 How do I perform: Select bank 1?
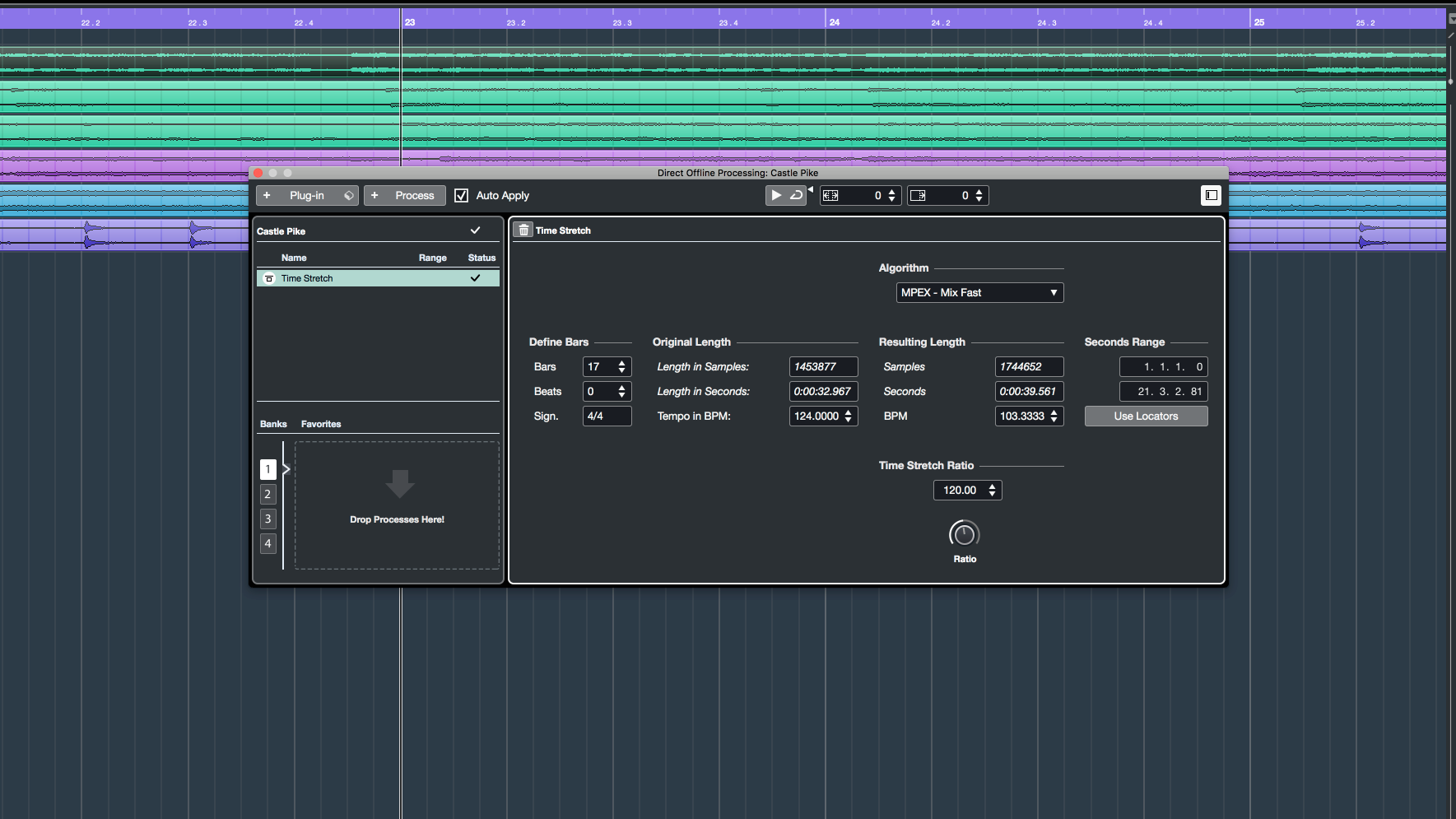coord(267,469)
